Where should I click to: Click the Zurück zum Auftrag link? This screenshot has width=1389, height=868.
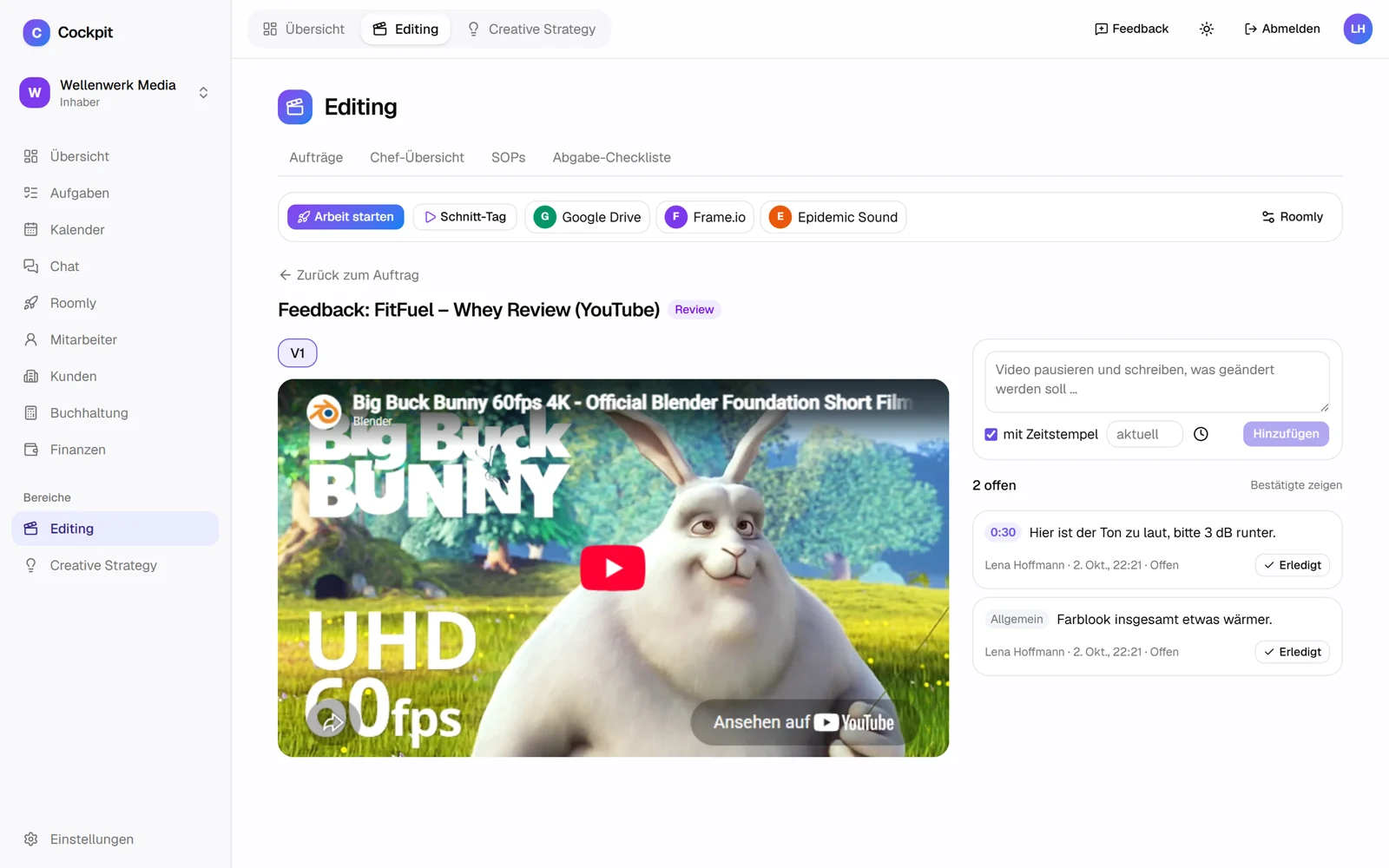point(349,275)
